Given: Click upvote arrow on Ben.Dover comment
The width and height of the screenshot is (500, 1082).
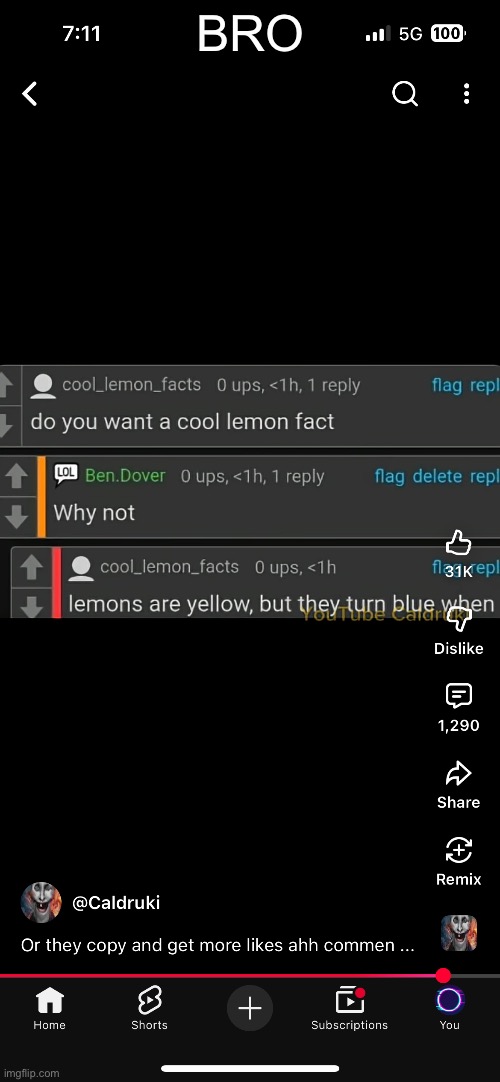Looking at the screenshot, I should click(16, 475).
